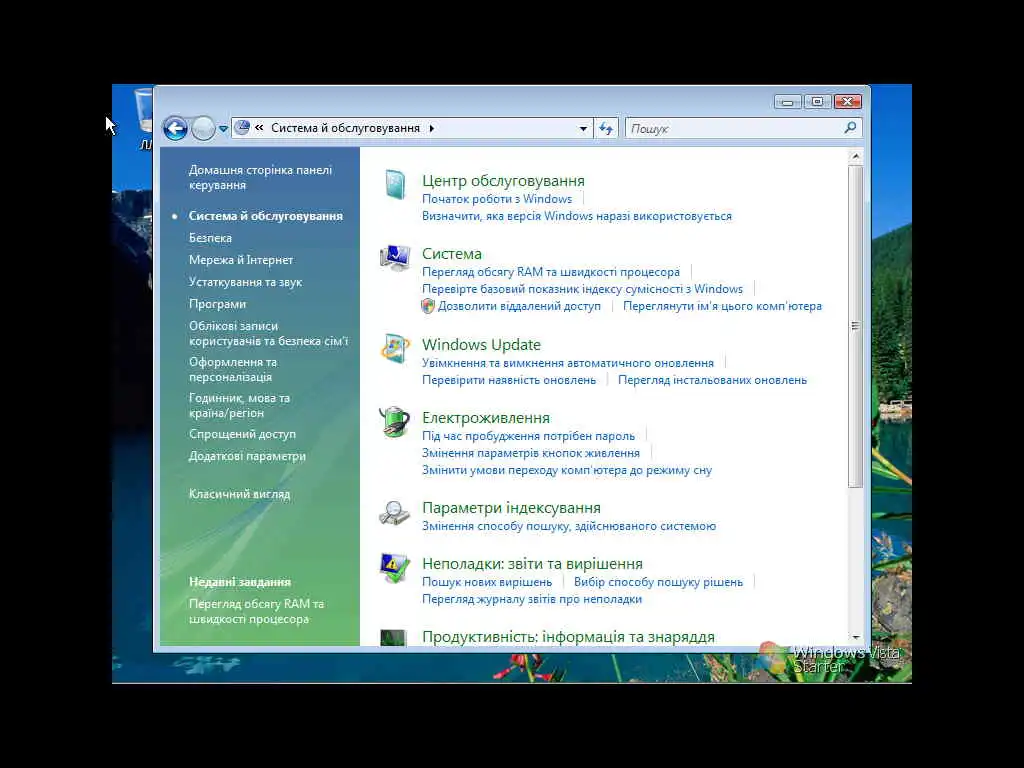
Task: Click the 'Система' computer icon
Action: (x=395, y=257)
